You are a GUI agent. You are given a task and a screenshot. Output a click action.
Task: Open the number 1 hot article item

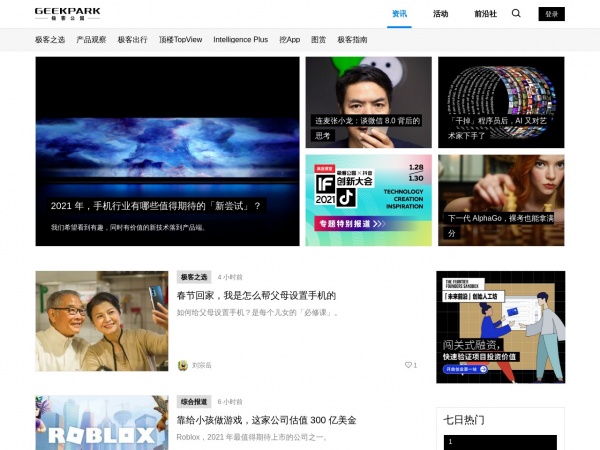(x=500, y=442)
